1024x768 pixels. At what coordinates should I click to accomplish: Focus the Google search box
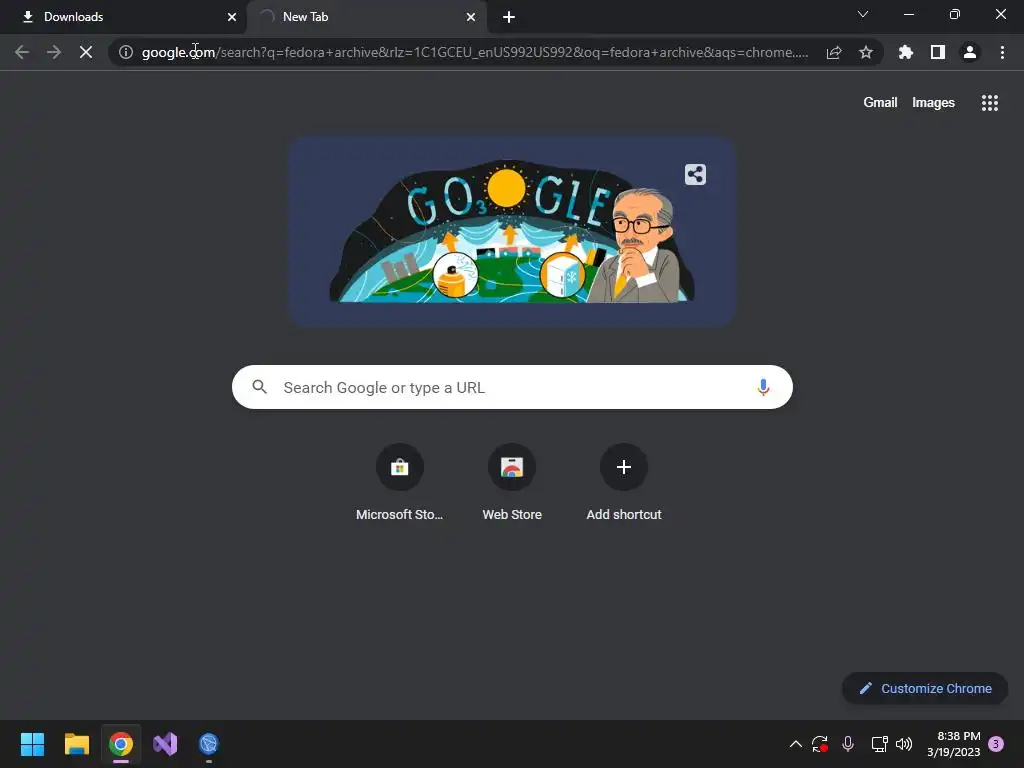pyautogui.click(x=512, y=387)
